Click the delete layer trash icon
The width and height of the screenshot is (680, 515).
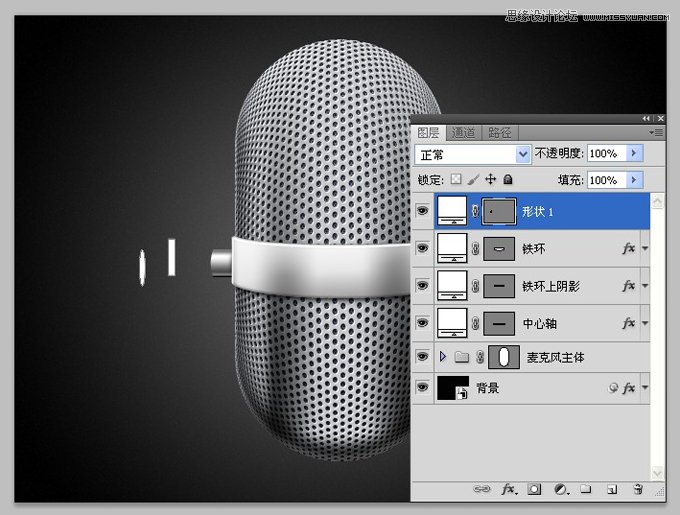(638, 489)
